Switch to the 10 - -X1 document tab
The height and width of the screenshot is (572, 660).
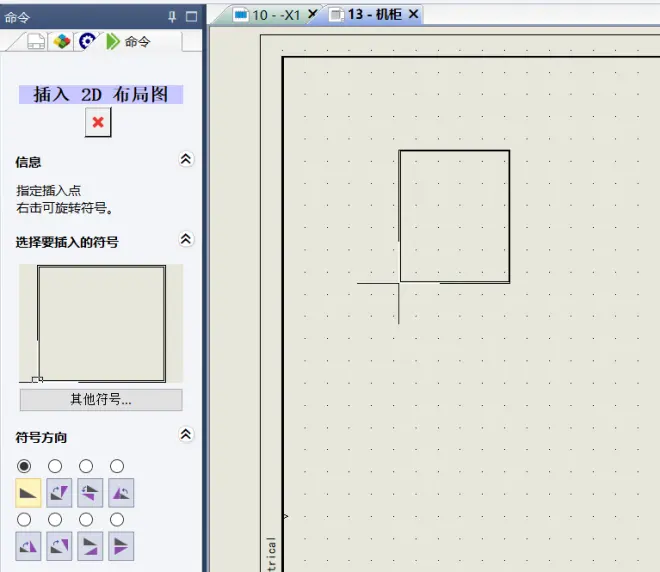point(267,15)
